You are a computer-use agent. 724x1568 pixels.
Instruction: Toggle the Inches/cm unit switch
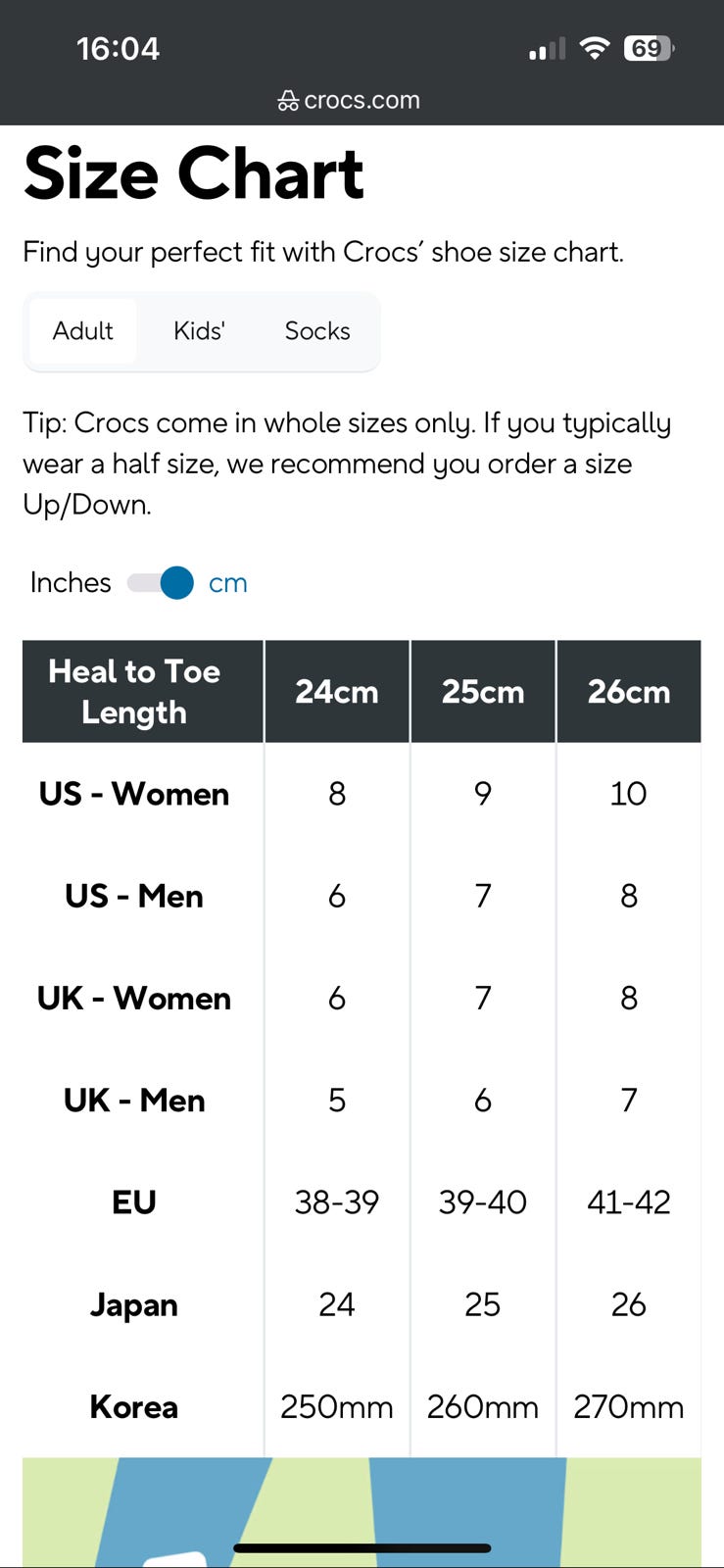coord(161,583)
